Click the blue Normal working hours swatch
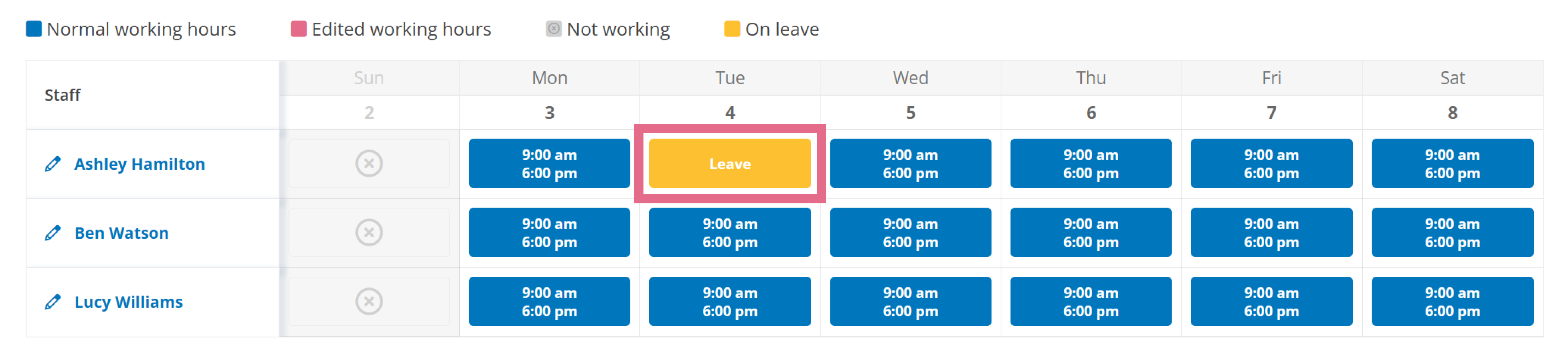Viewport: 1568px width, 361px height. click(x=34, y=29)
